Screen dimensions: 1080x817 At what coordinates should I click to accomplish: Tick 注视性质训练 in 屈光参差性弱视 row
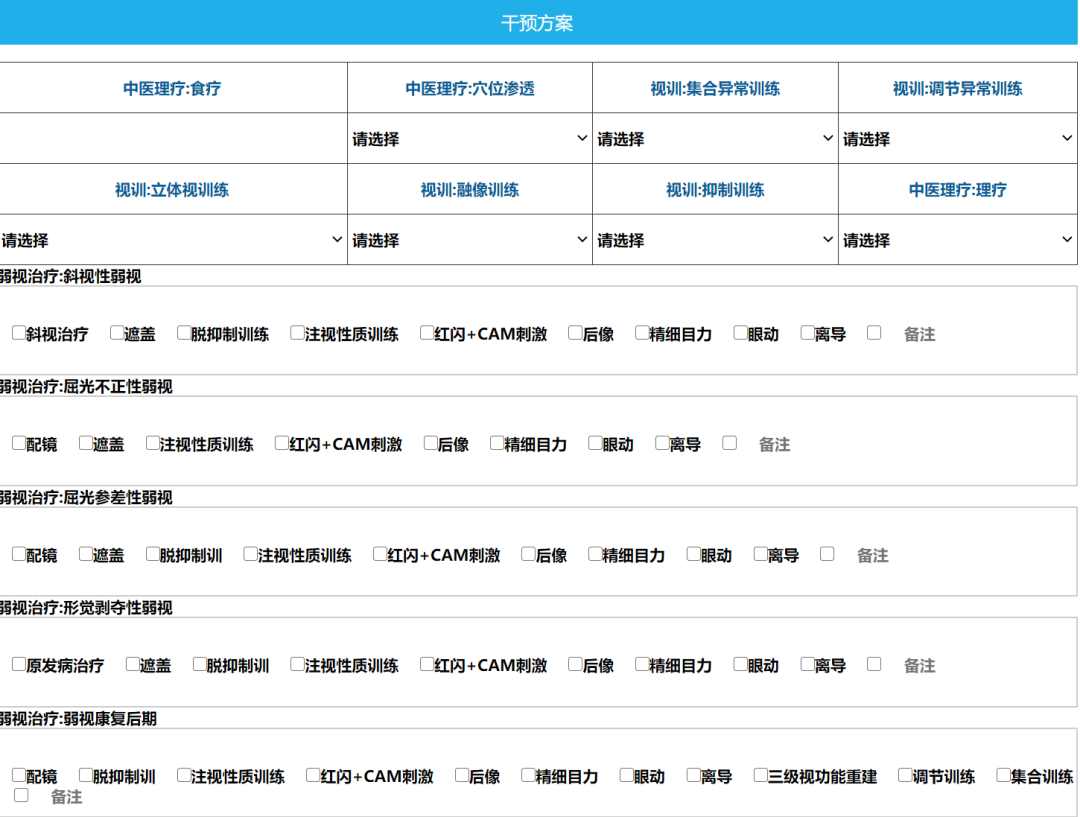[x=251, y=554]
